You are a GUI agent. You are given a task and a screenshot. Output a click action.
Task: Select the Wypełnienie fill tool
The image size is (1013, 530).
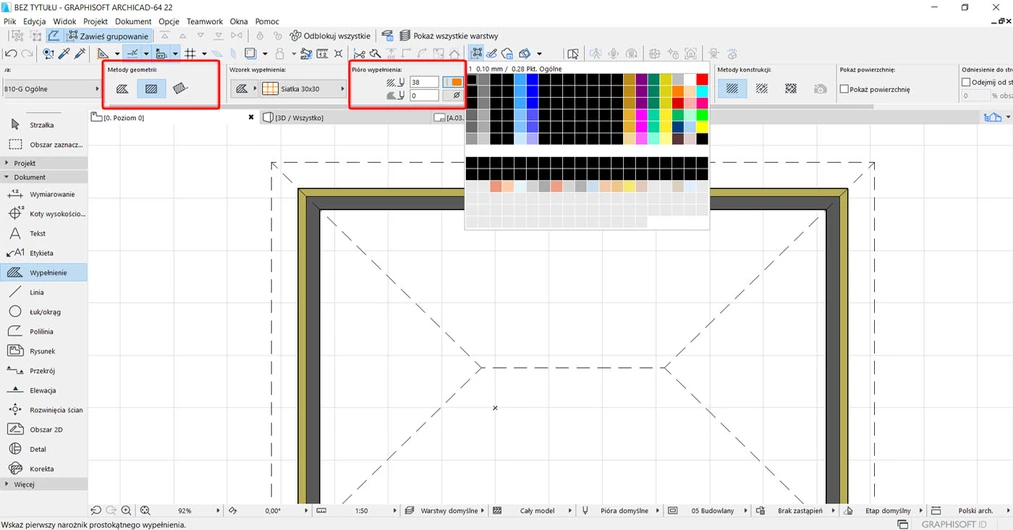44,273
